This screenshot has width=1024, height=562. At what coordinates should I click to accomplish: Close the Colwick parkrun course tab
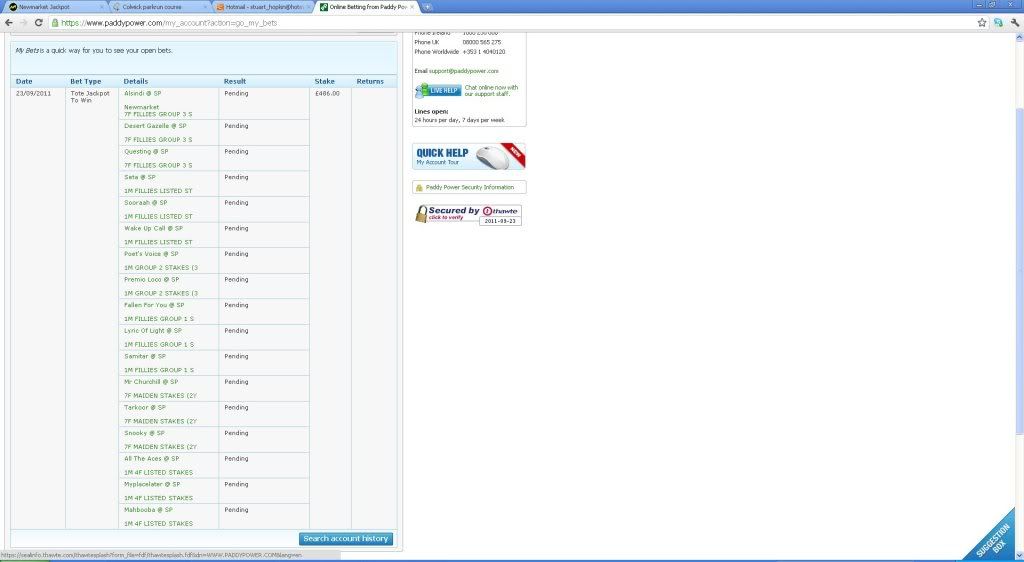coord(205,7)
